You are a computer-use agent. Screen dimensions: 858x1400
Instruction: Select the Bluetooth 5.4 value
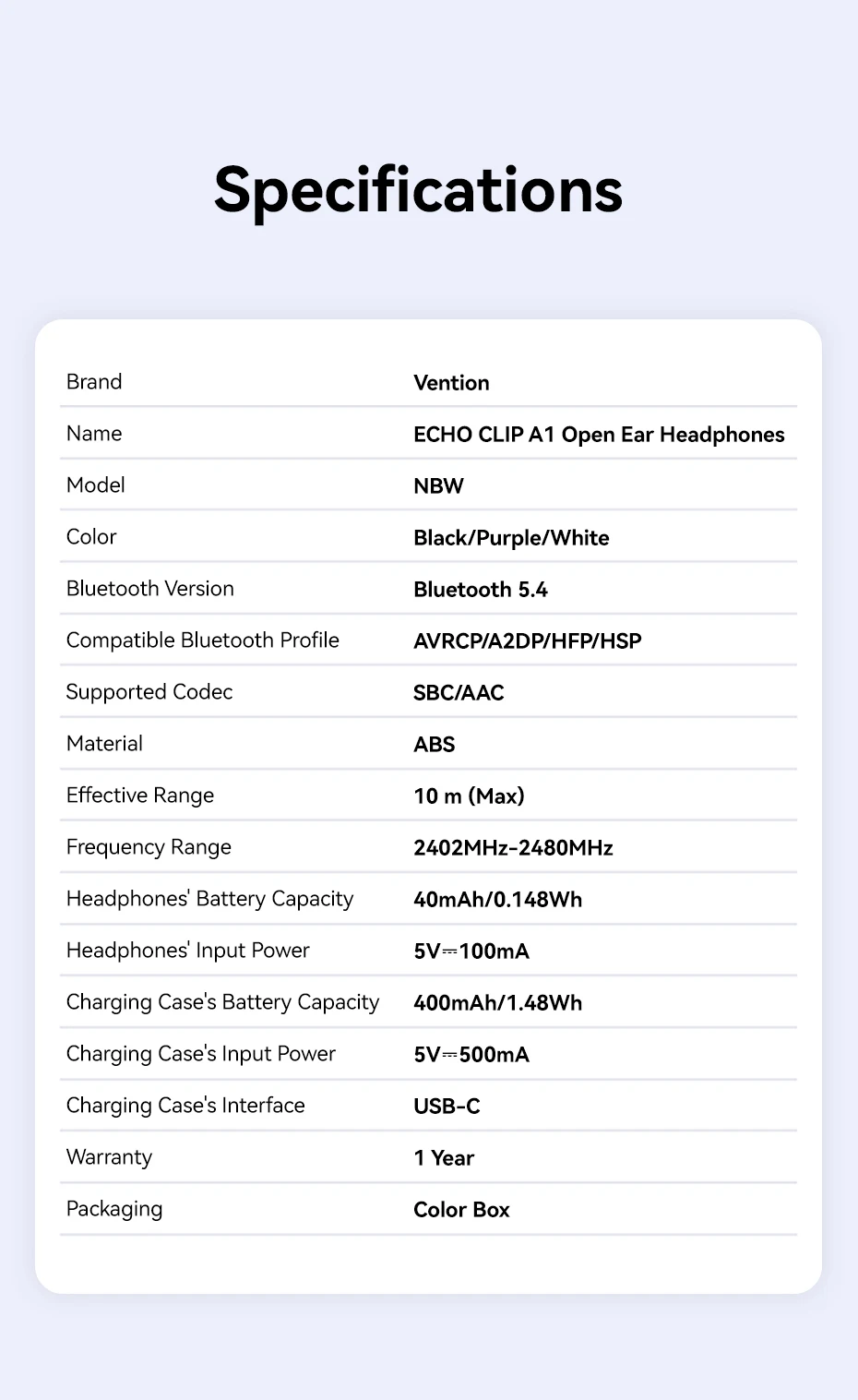tap(480, 590)
